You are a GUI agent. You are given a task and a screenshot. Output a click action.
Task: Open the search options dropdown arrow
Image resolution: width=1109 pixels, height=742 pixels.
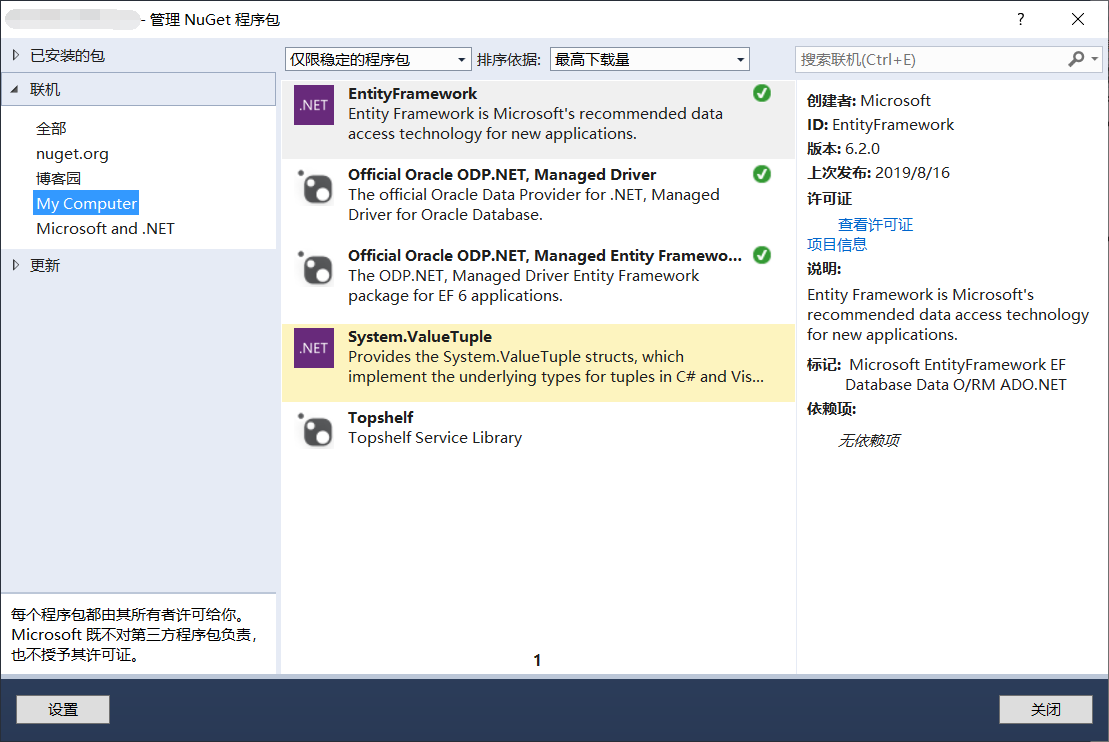1094,59
